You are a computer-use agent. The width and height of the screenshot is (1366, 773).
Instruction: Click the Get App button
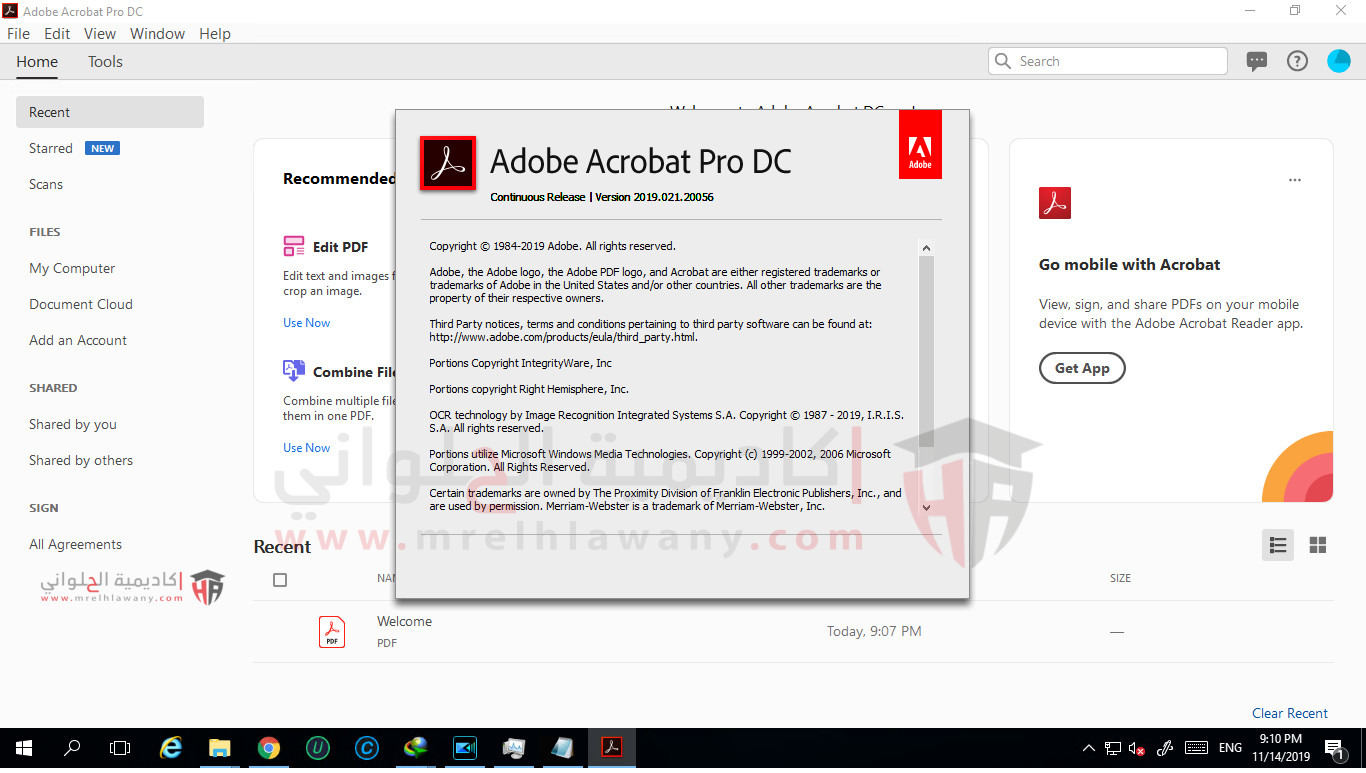[1082, 368]
